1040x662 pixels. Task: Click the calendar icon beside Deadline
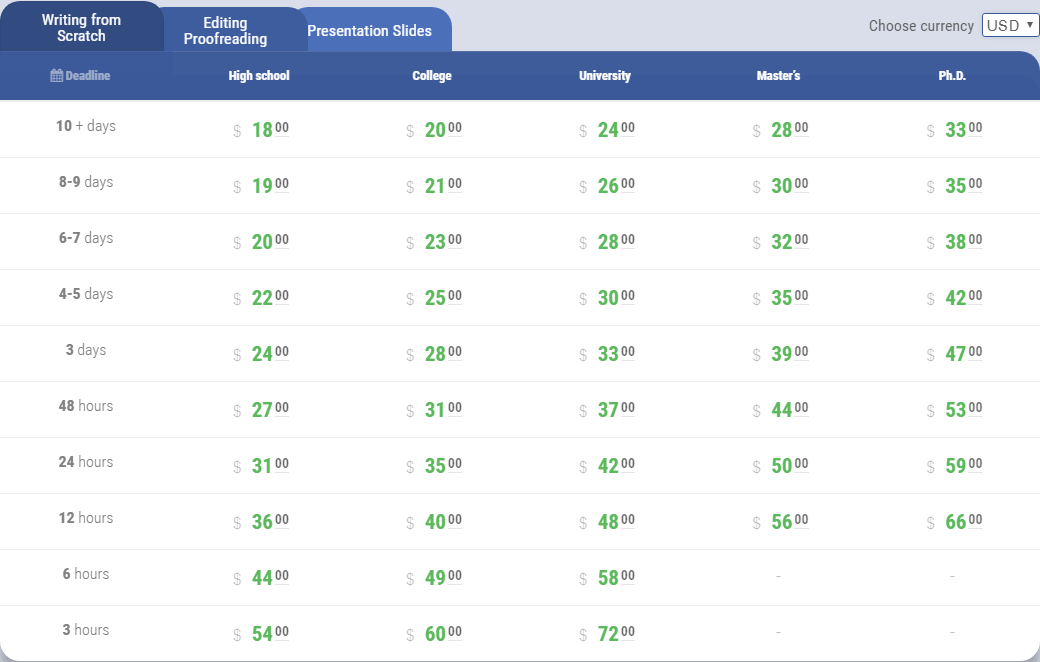click(56, 76)
